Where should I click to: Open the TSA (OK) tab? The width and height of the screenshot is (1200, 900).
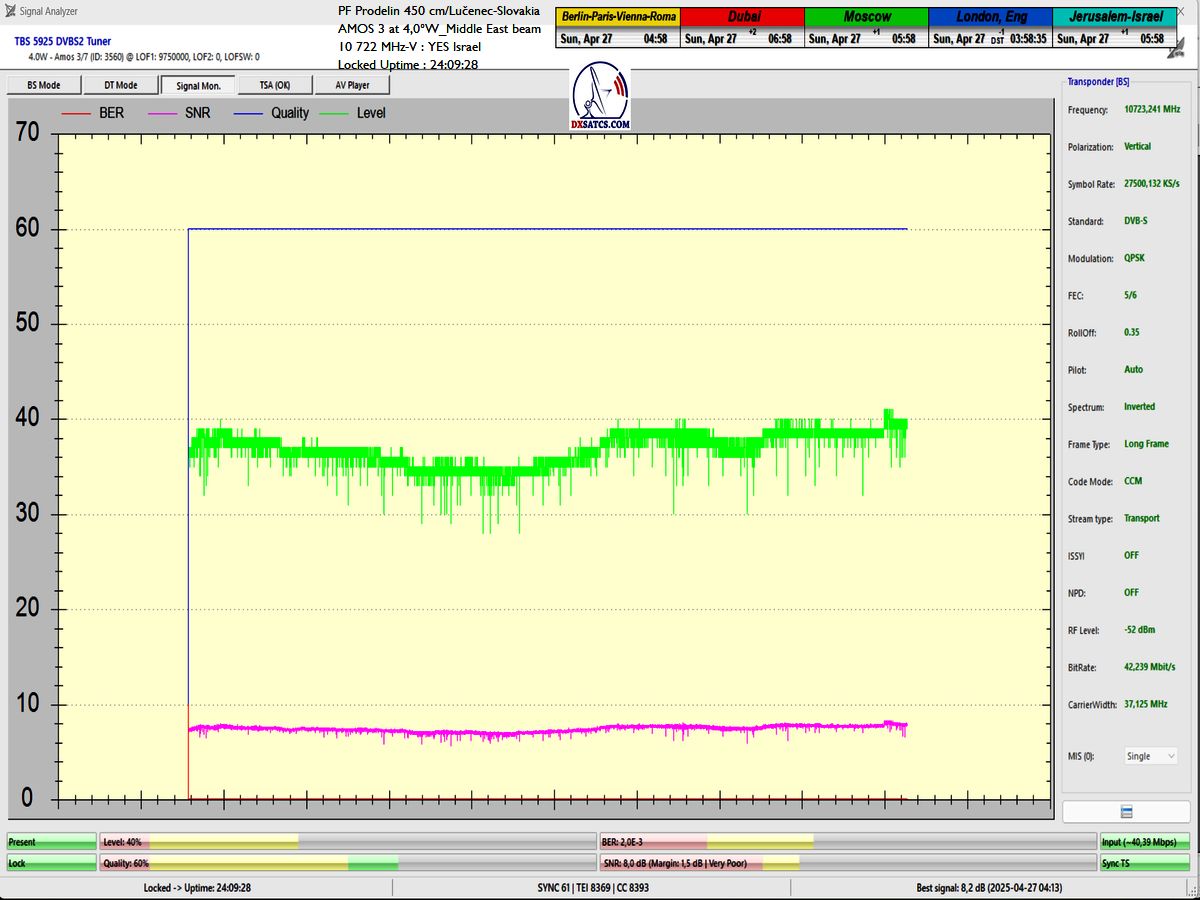(275, 85)
